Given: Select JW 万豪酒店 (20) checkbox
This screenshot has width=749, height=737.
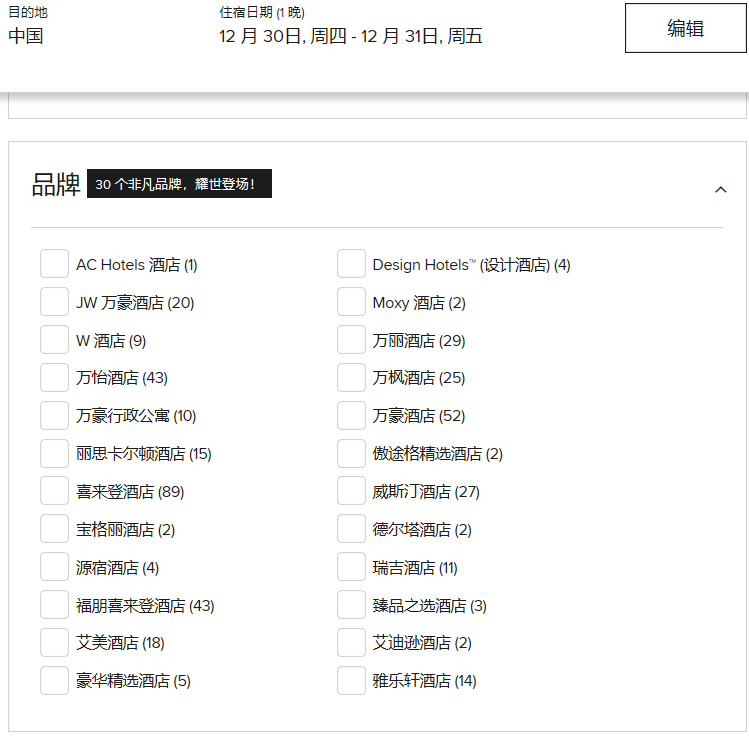Looking at the screenshot, I should (54, 301).
